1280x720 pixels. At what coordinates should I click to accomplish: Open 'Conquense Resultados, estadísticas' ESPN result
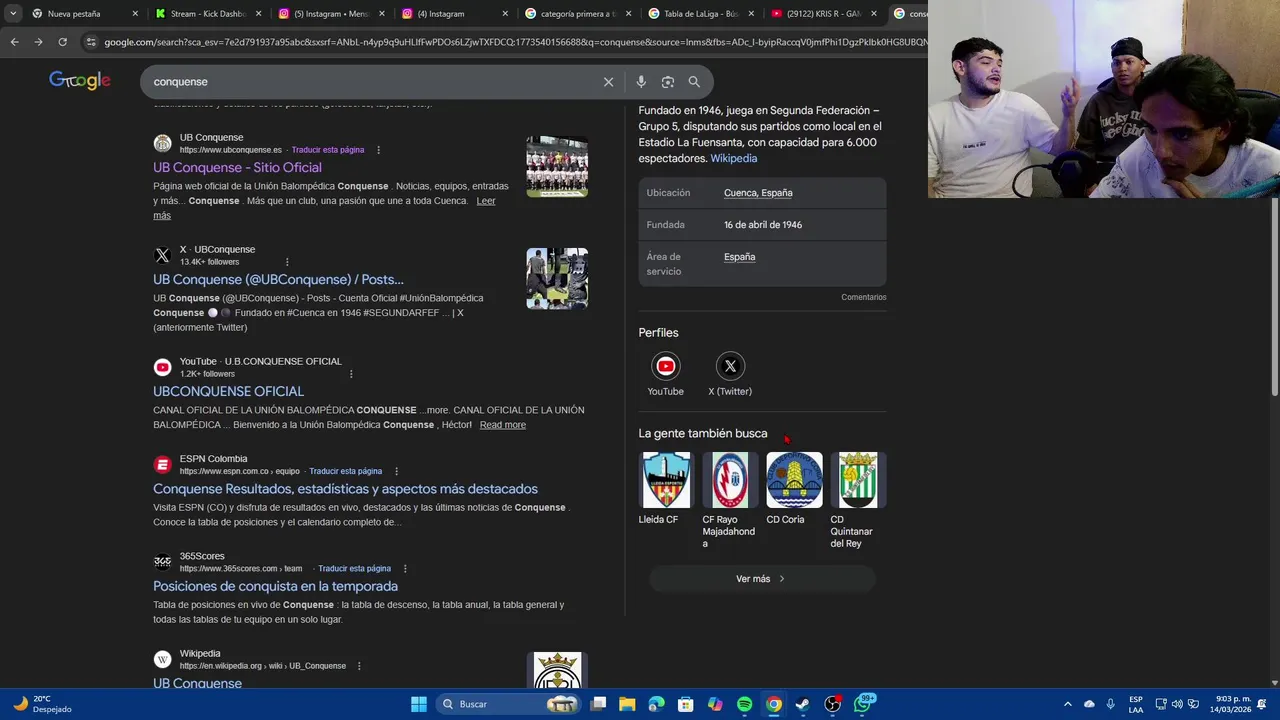pos(345,489)
